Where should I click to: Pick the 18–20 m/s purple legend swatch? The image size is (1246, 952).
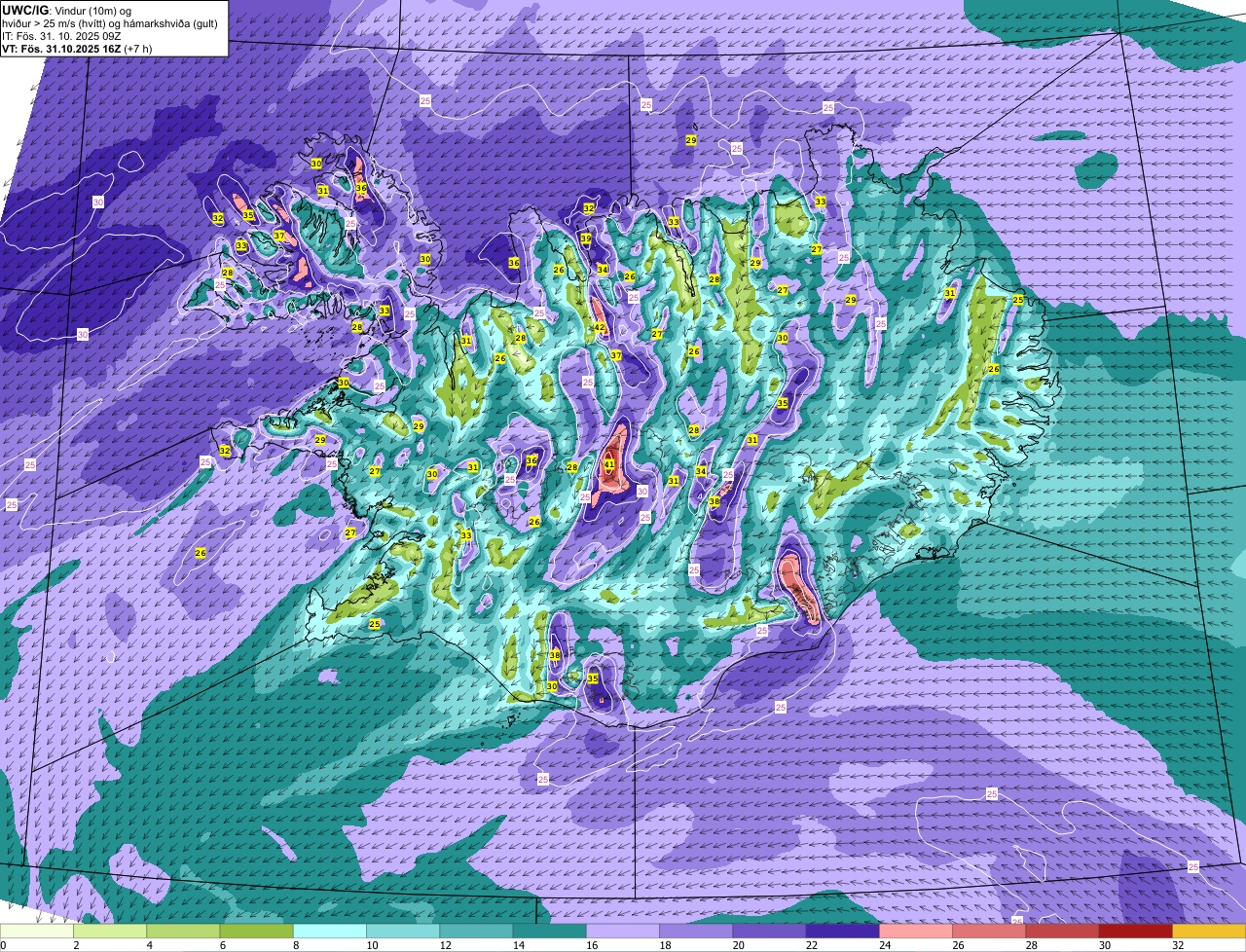pyautogui.click(x=696, y=931)
